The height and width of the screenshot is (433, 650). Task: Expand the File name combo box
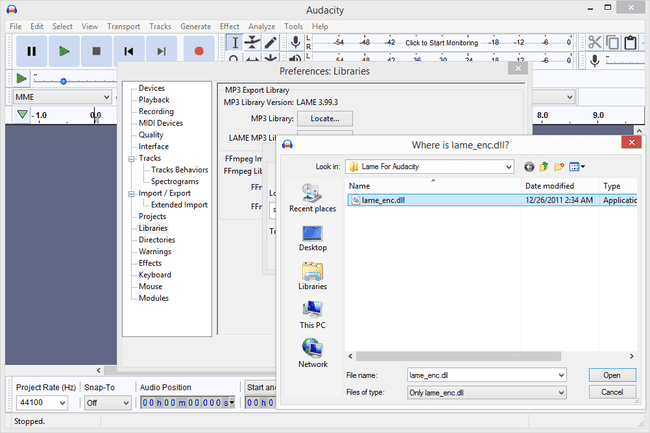[x=561, y=375]
